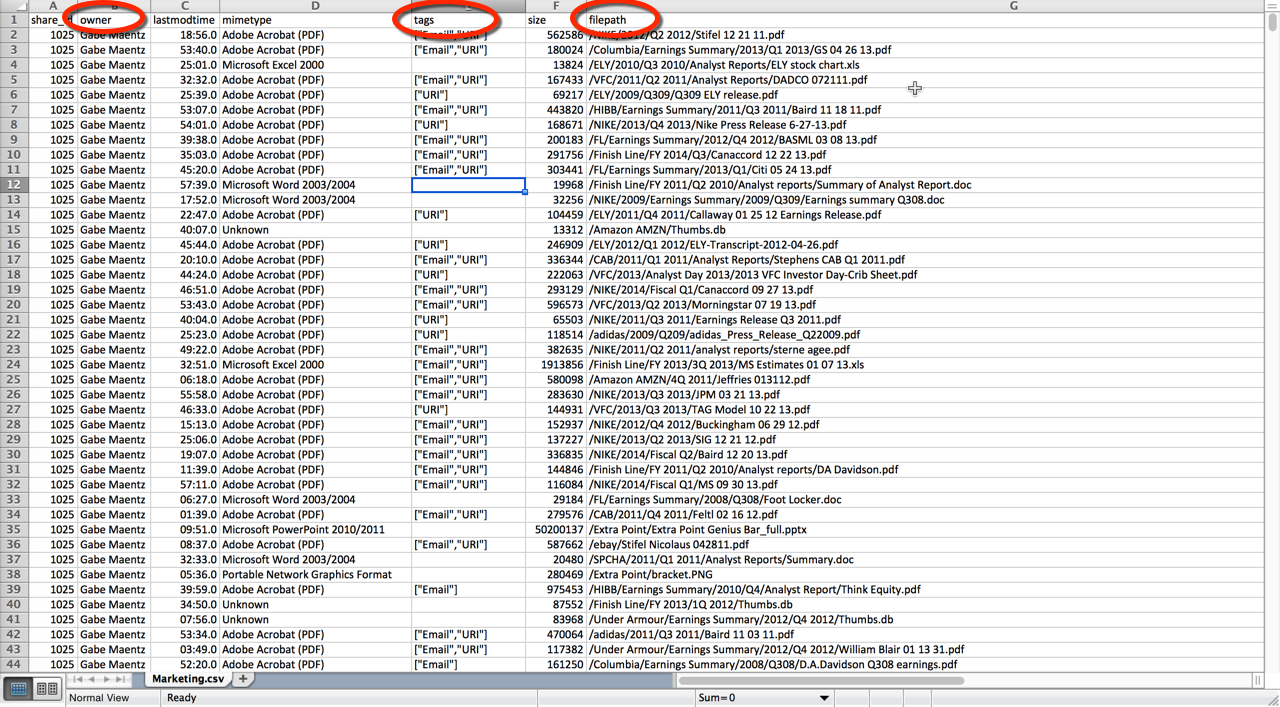Click the 'owner' header cell
The height and width of the screenshot is (707, 1280).
(113, 20)
